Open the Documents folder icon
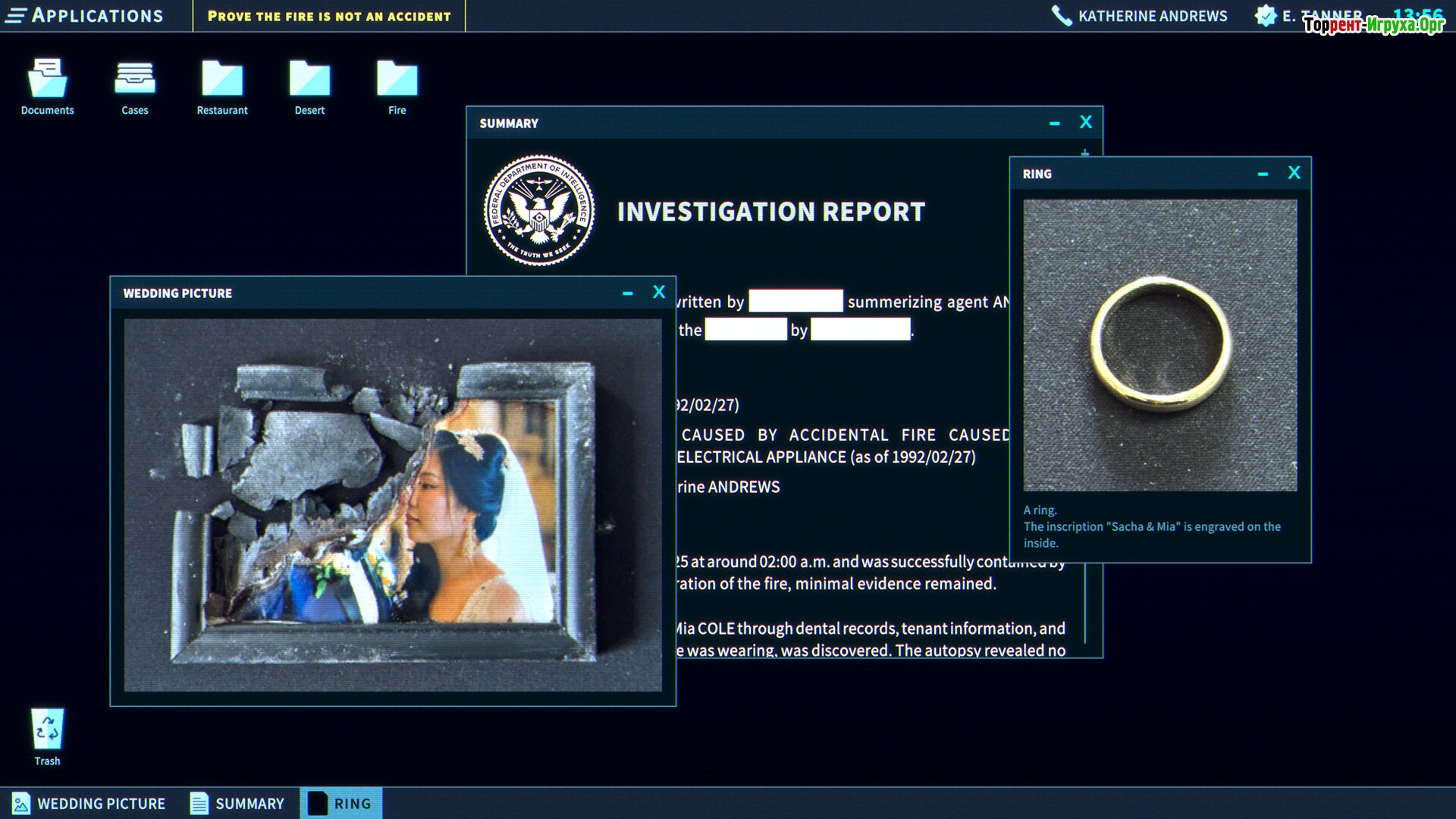Viewport: 1456px width, 819px height. [x=47, y=80]
